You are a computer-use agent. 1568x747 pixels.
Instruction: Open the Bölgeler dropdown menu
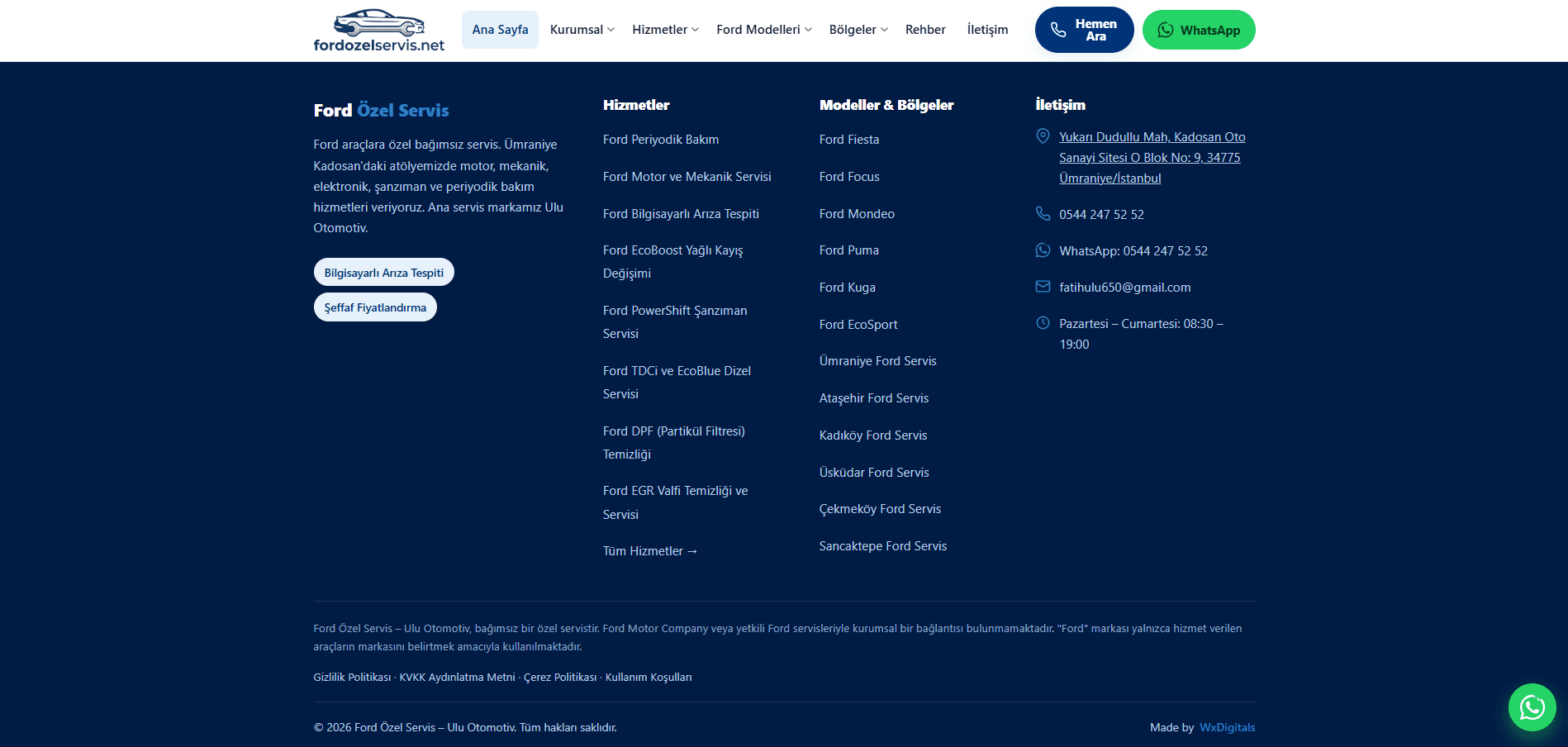[x=858, y=30]
